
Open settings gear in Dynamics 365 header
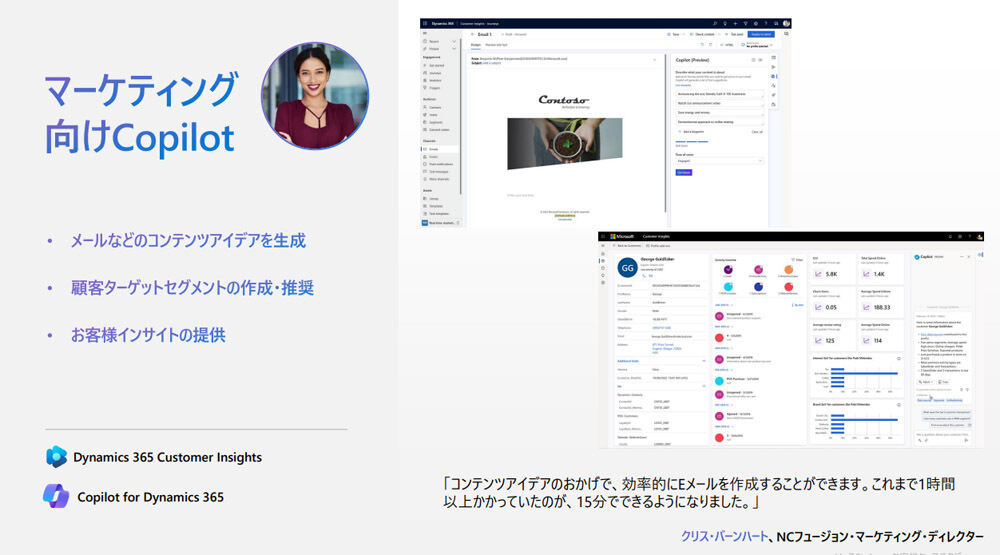(755, 24)
